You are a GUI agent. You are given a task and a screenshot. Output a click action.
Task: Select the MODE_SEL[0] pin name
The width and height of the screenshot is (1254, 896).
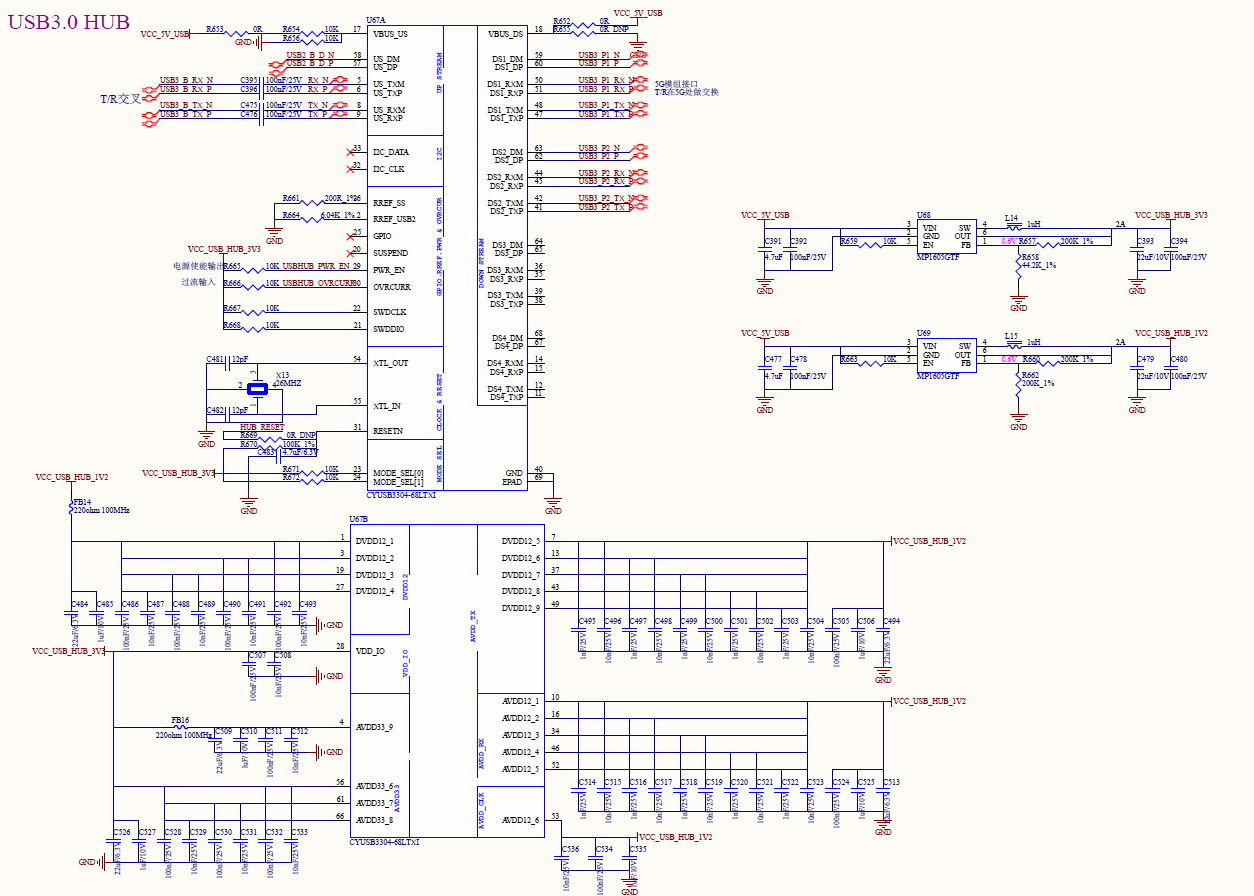(x=398, y=472)
